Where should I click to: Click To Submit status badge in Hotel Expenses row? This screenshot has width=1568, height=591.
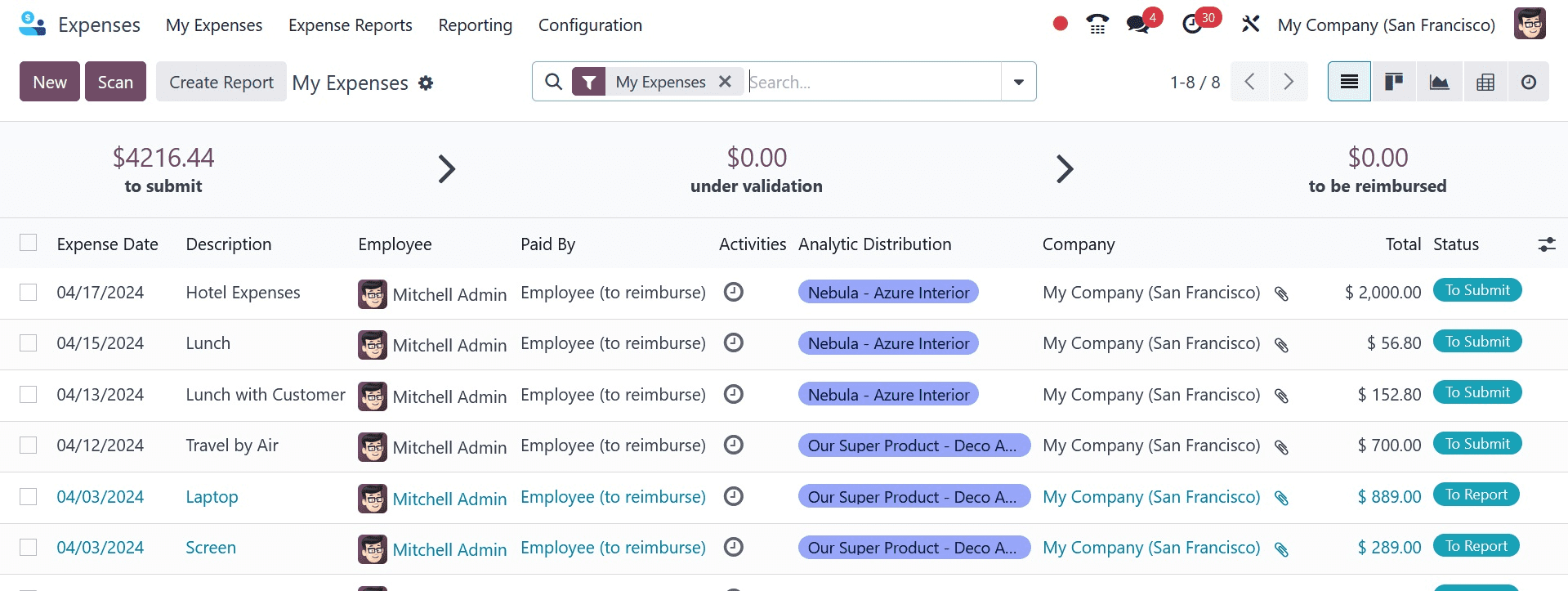click(x=1477, y=290)
